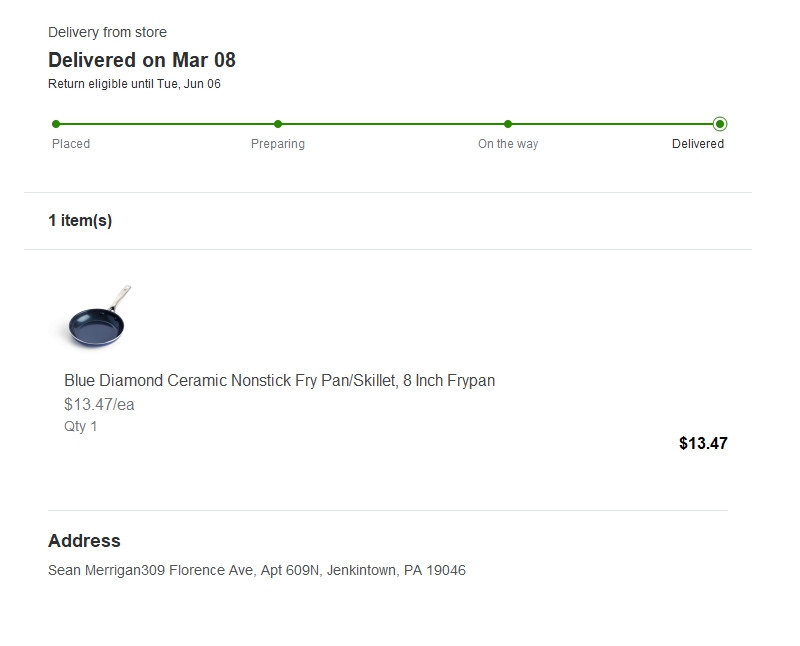Image resolution: width=800 pixels, height=646 pixels.
Task: Click the Delivered circle marker on tracker
Action: coord(720,124)
